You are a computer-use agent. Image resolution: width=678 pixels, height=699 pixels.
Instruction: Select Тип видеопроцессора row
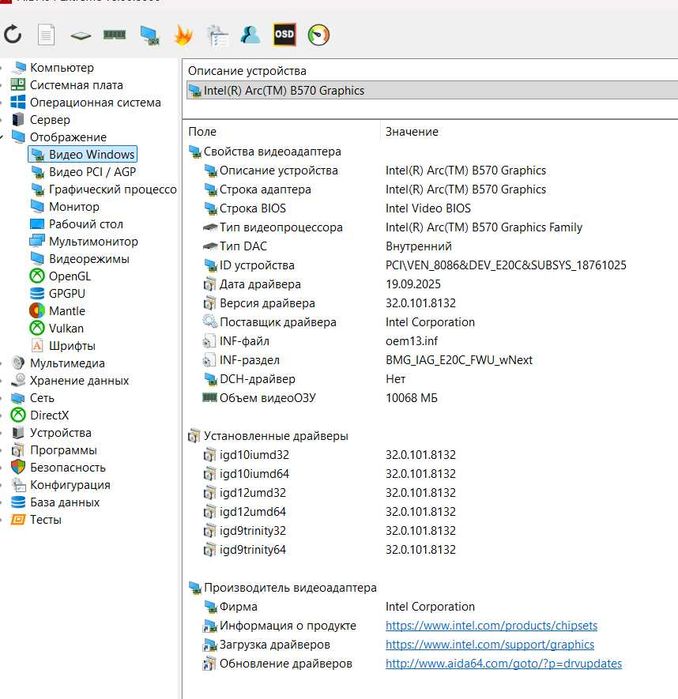point(392,227)
